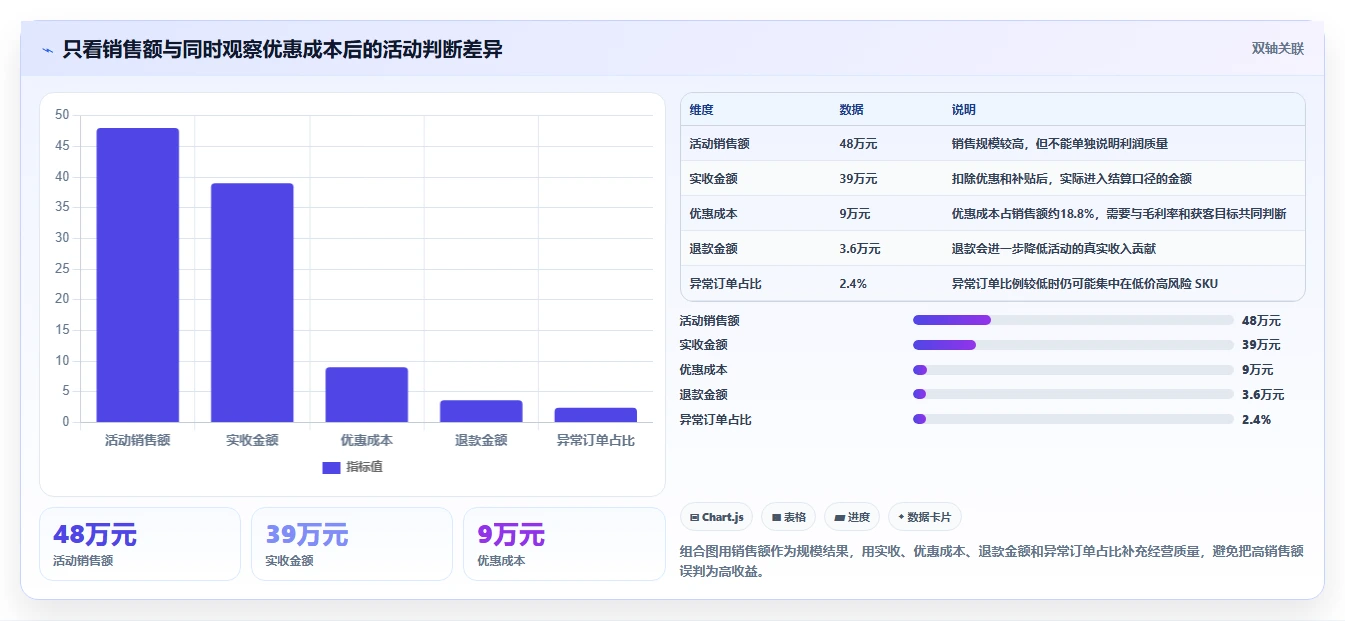Click the description starting 优惠成本占销售额约18.8%
This screenshot has width=1345, height=621.
pyautogui.click(x=1119, y=214)
